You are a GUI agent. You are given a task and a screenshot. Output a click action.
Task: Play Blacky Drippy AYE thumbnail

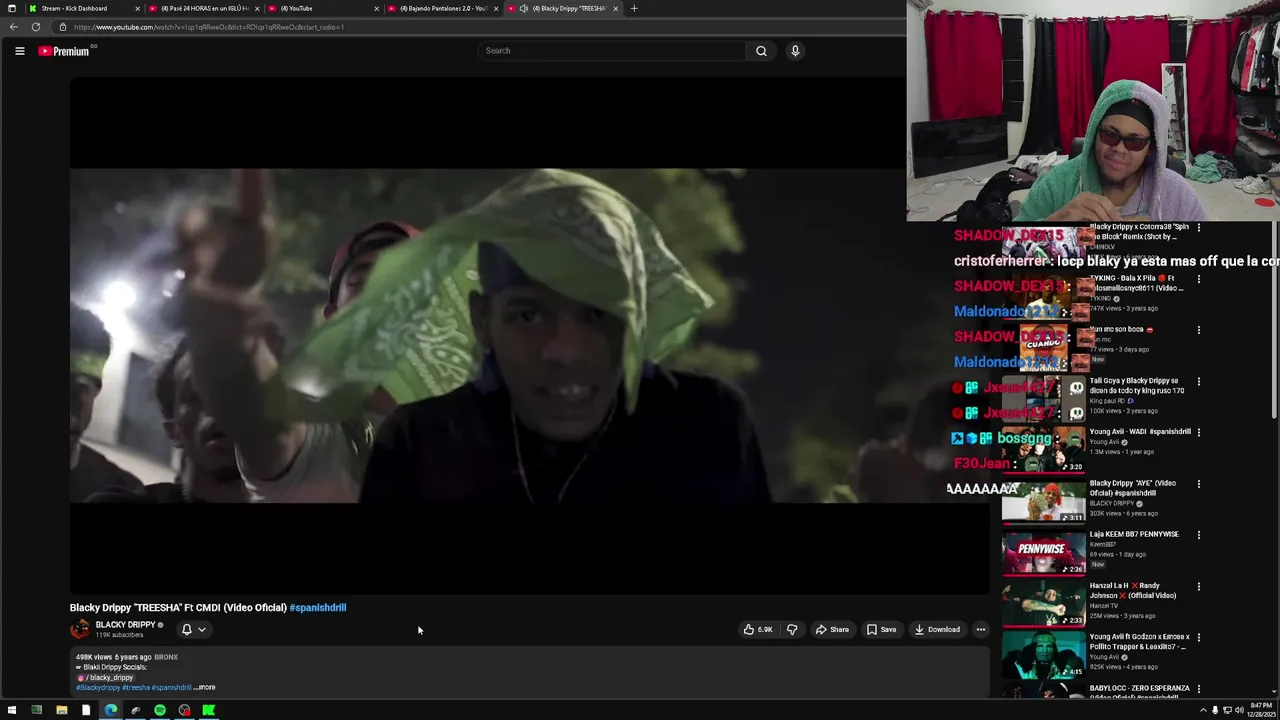1043,502
